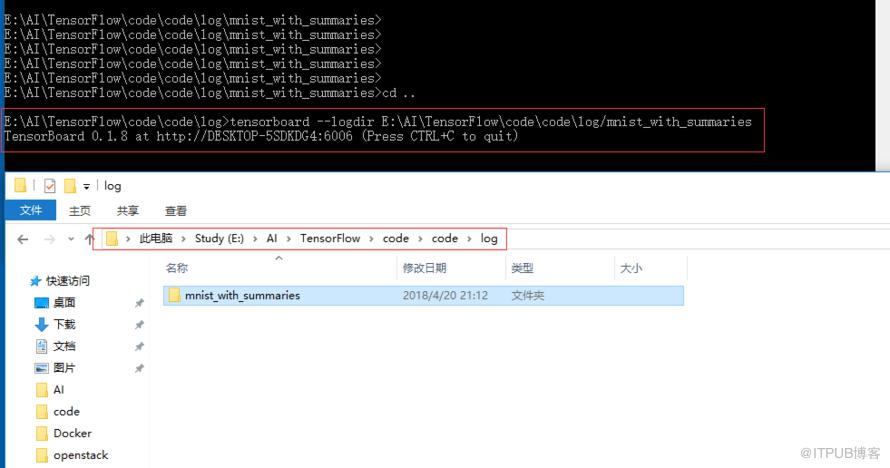Unpin 桌面 using its pin icon

(x=139, y=303)
